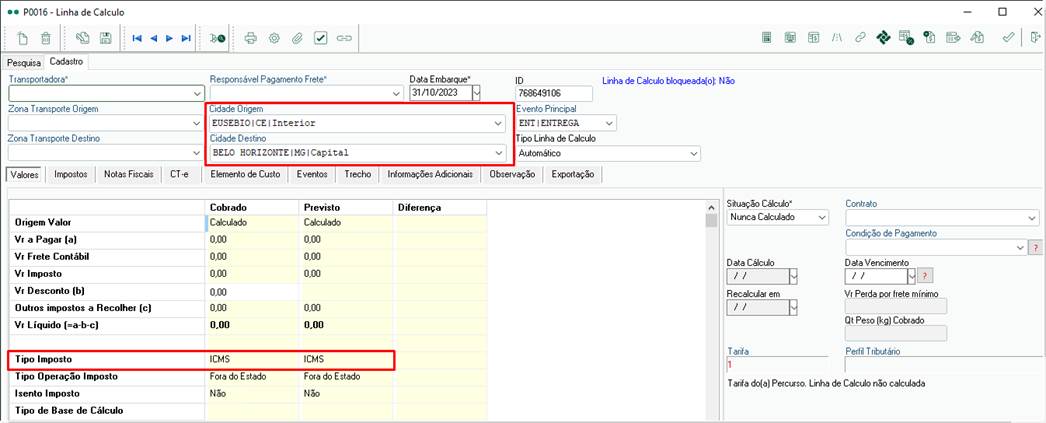Click the ID input field
Screen dimensions: 1046x423
(554, 93)
